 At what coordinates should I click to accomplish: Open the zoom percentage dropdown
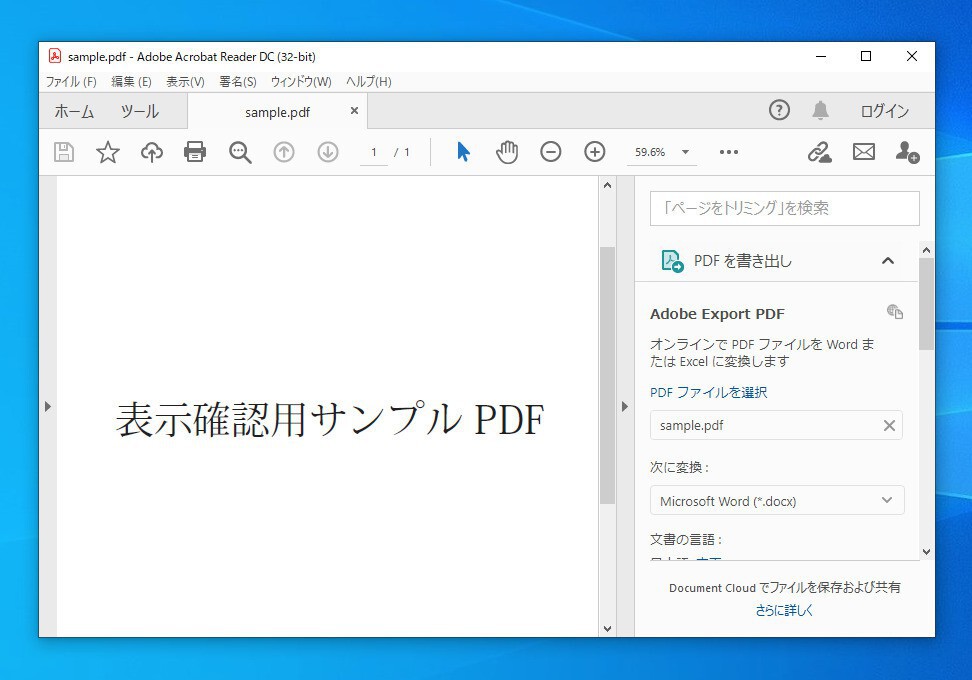685,152
